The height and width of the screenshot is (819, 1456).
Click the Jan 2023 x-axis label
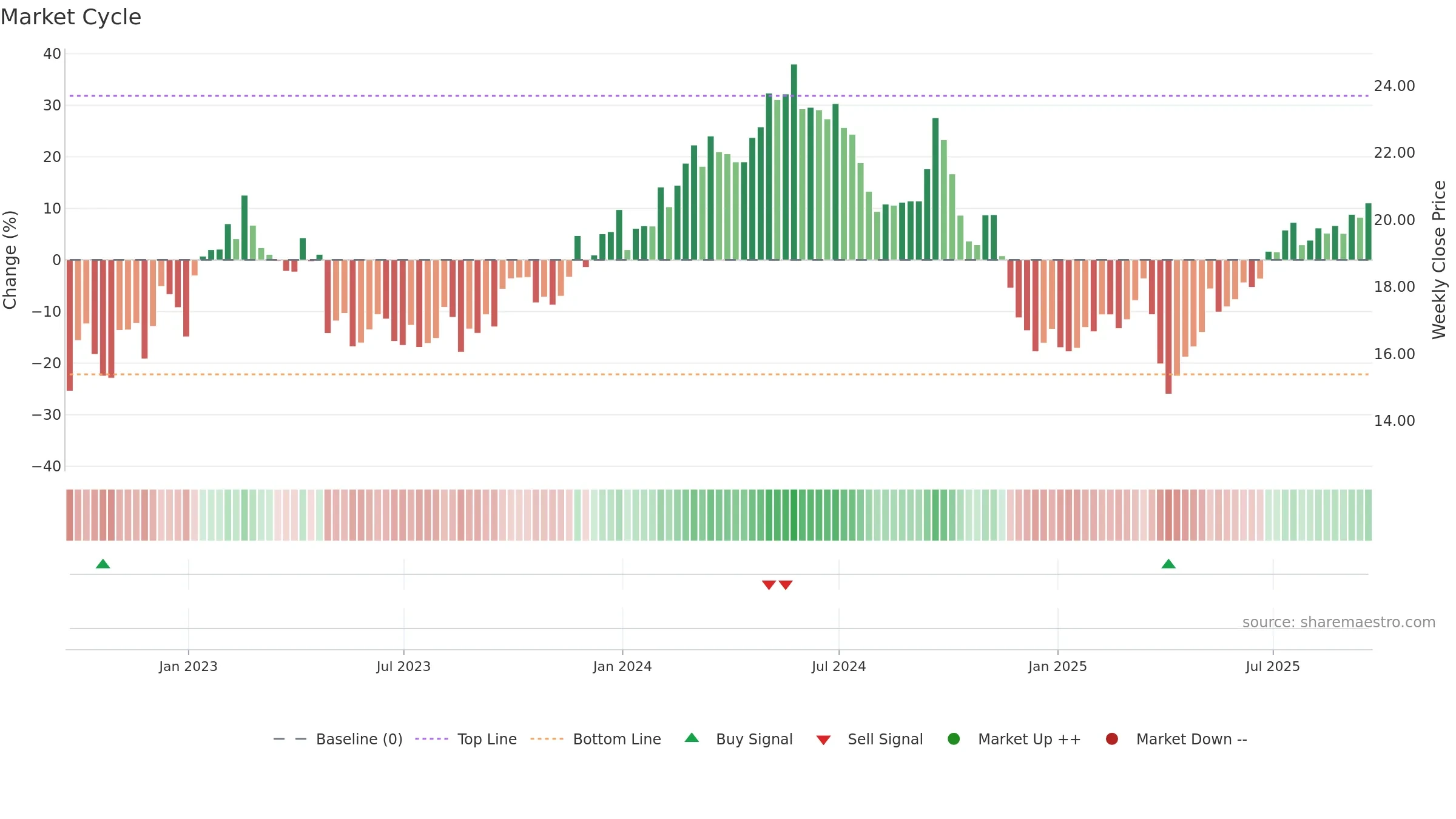(x=188, y=666)
